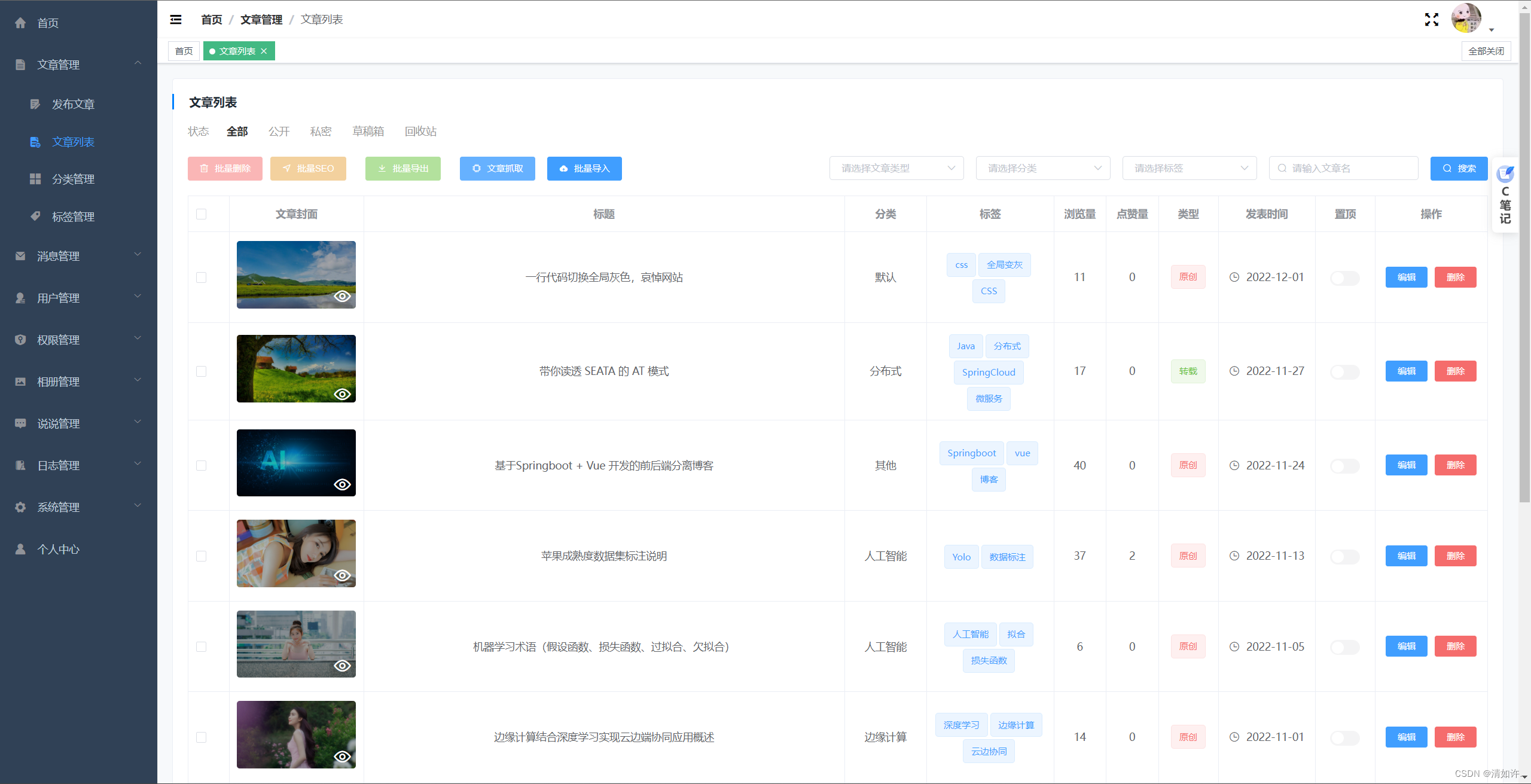
Task: Delete the Springboot + Vue blog article
Action: click(x=1455, y=465)
